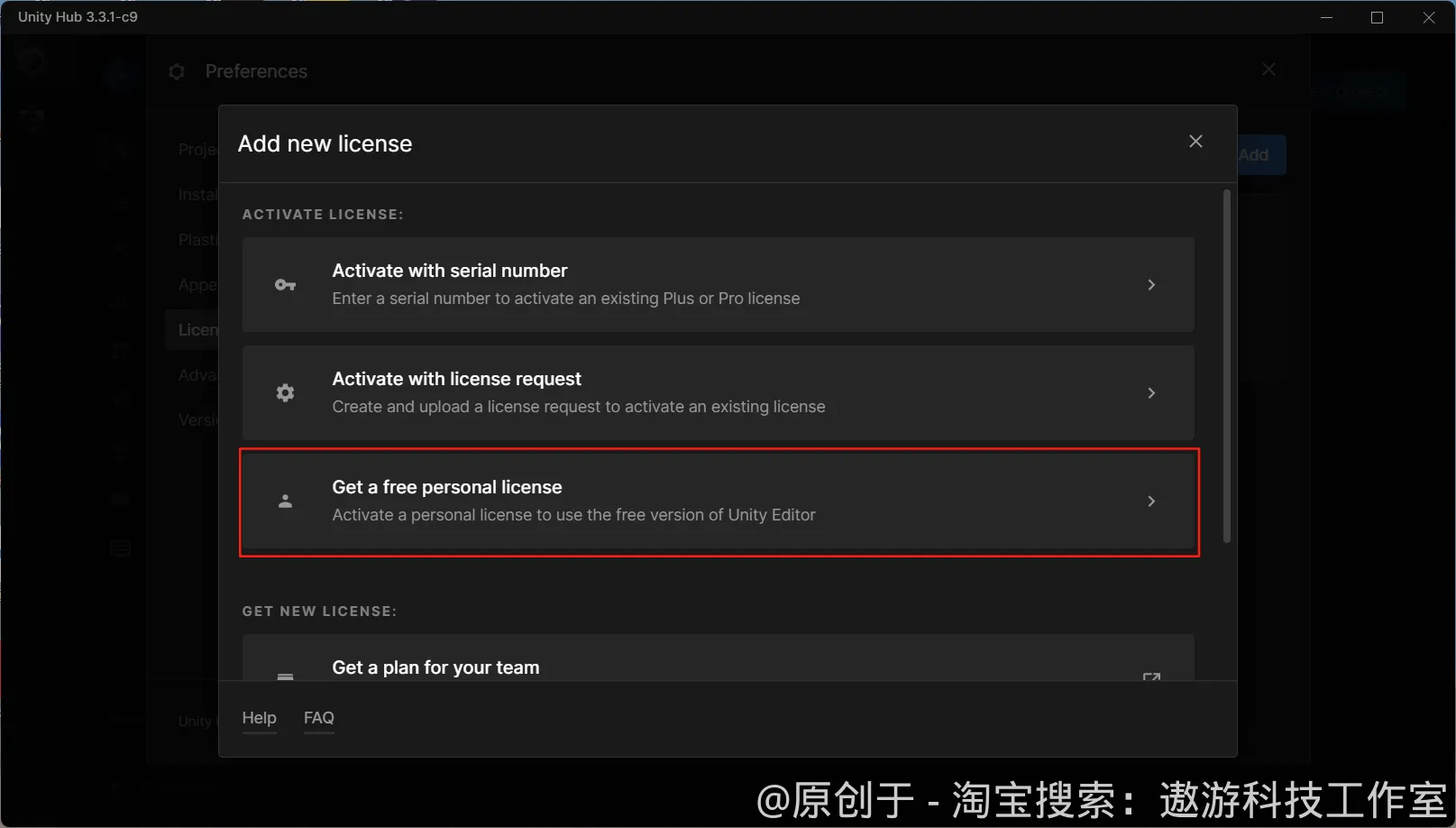
Task: Open the Help link
Action: pyautogui.click(x=259, y=718)
